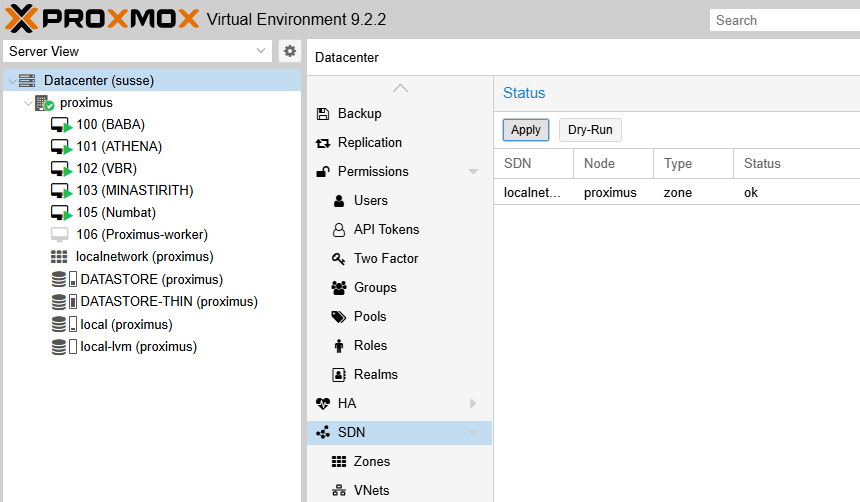Click the Zones grid icon in menu
Image resolution: width=860 pixels, height=502 pixels.
tap(339, 462)
